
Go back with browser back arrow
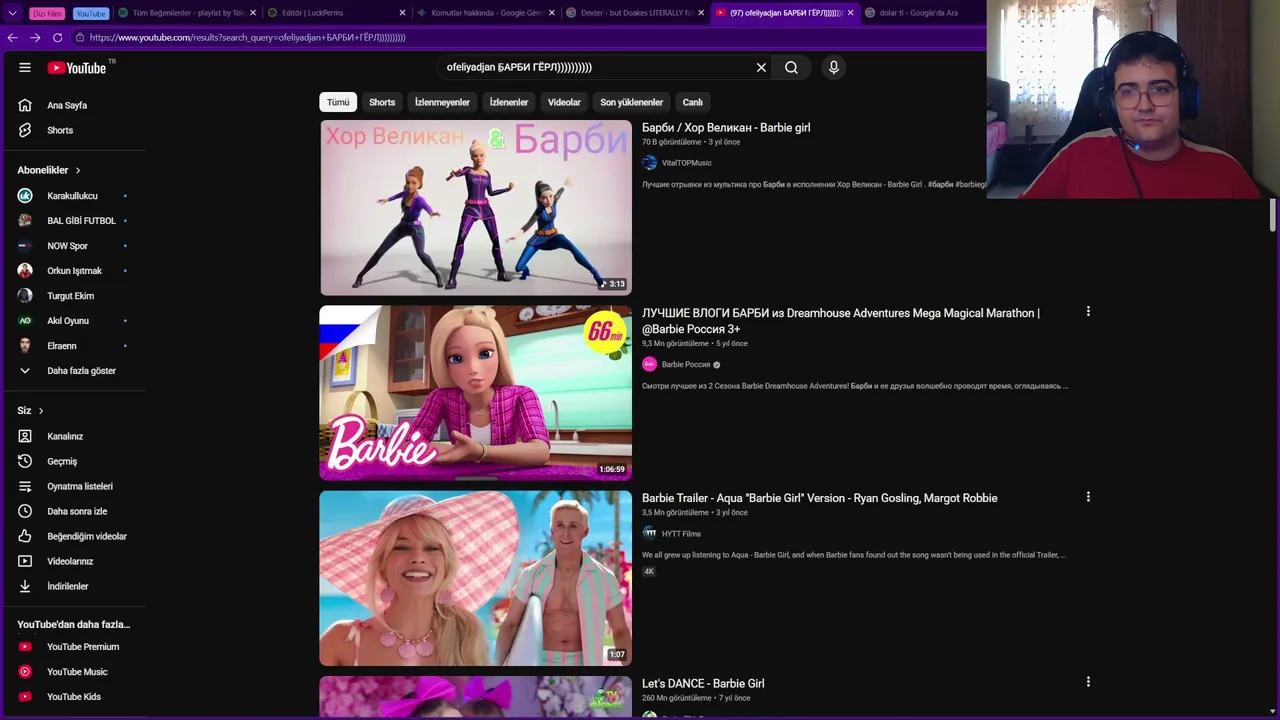pos(12,37)
